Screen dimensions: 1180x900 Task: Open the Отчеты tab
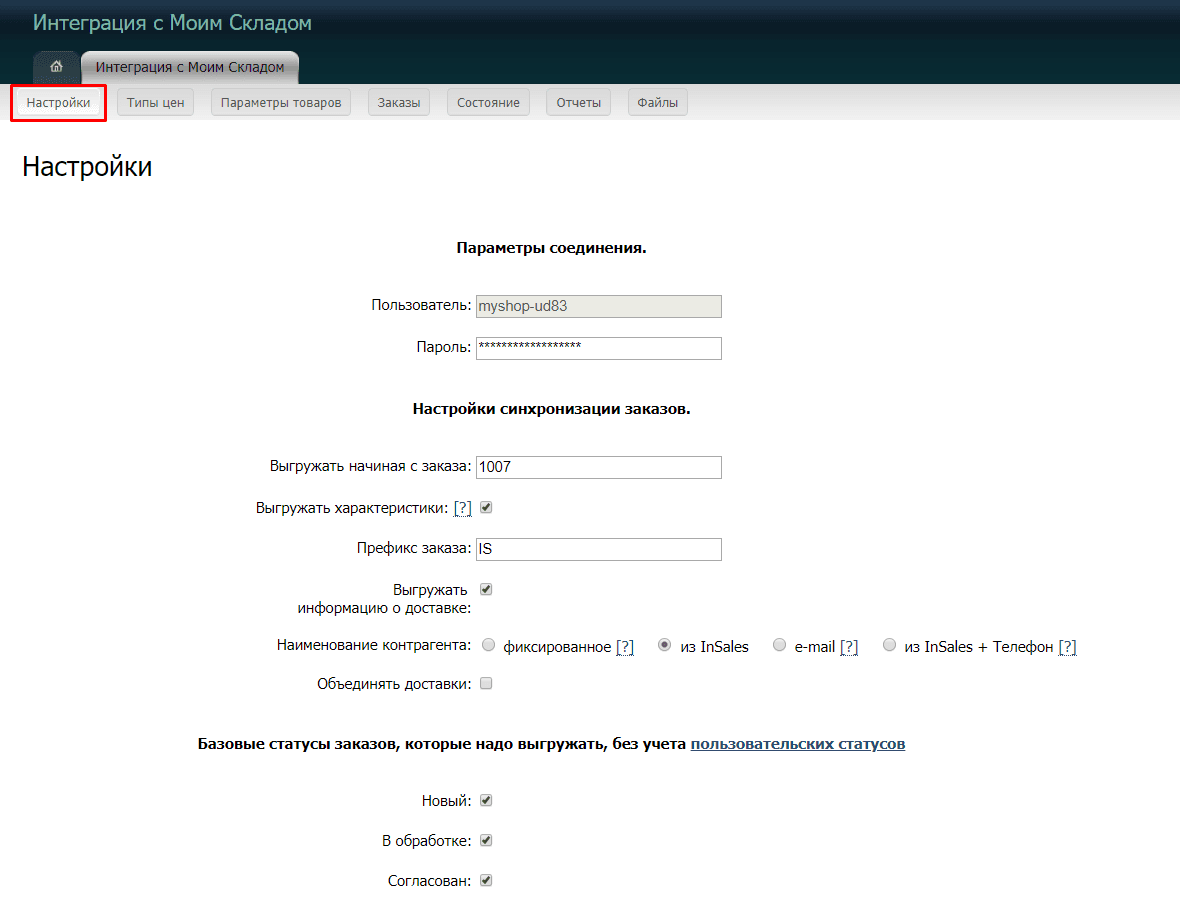pyautogui.click(x=578, y=102)
